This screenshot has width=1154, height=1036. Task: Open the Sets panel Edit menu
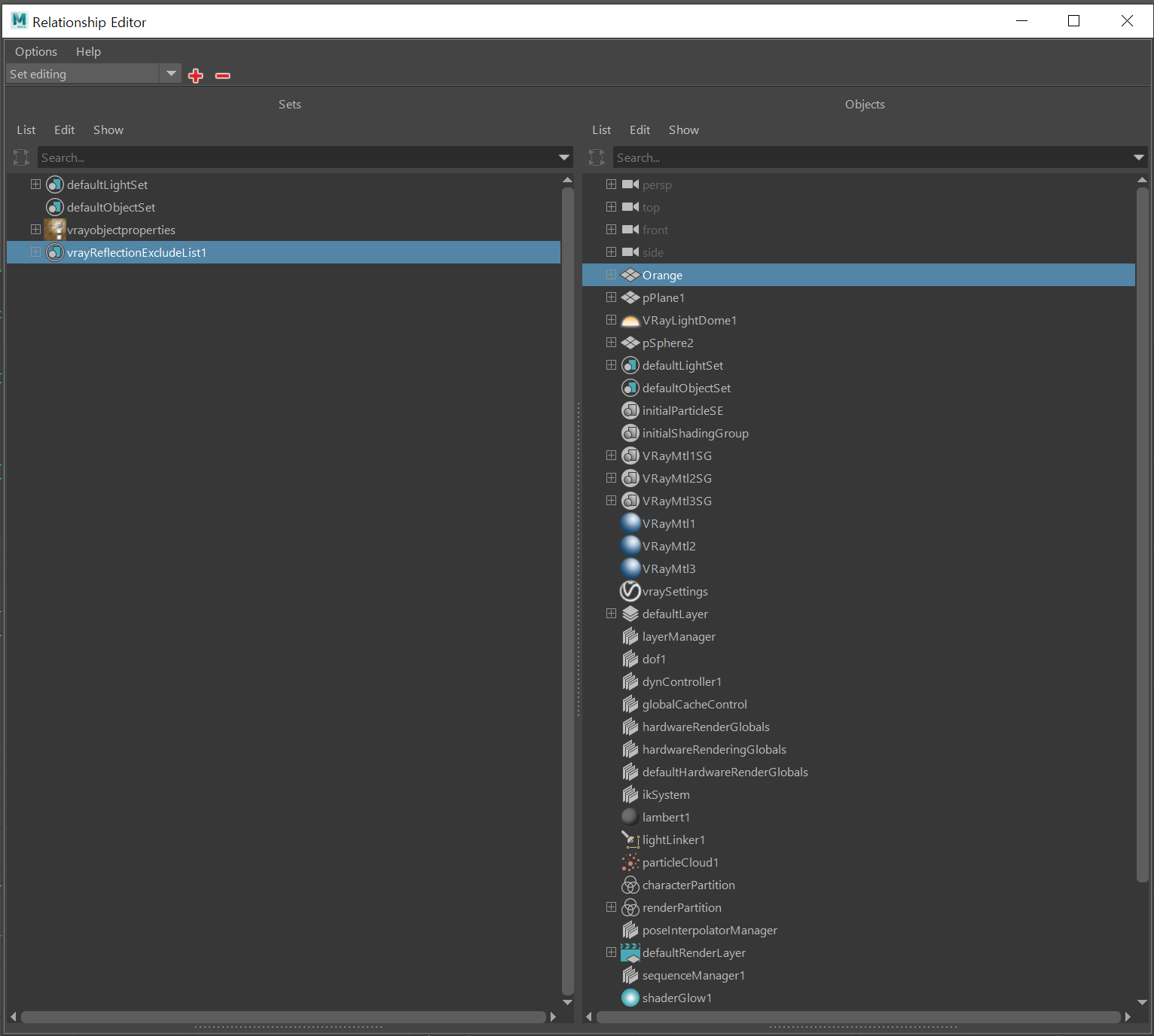coord(64,129)
